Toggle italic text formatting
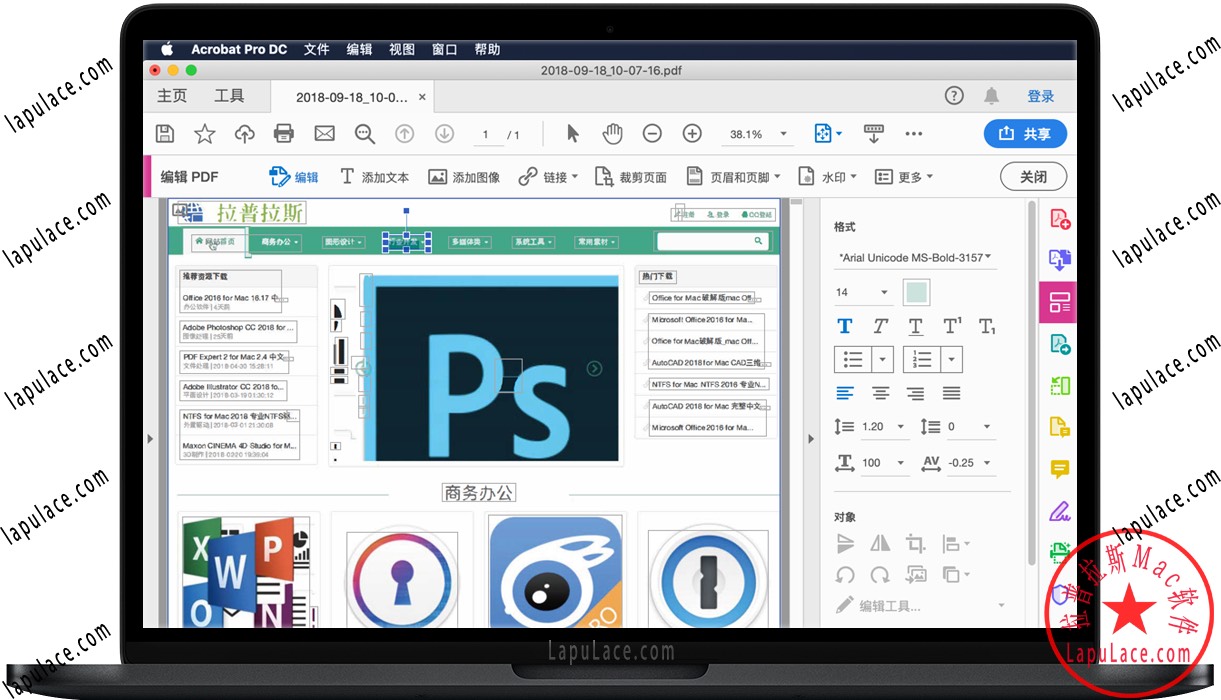The width and height of the screenshot is (1221, 700). click(x=880, y=325)
